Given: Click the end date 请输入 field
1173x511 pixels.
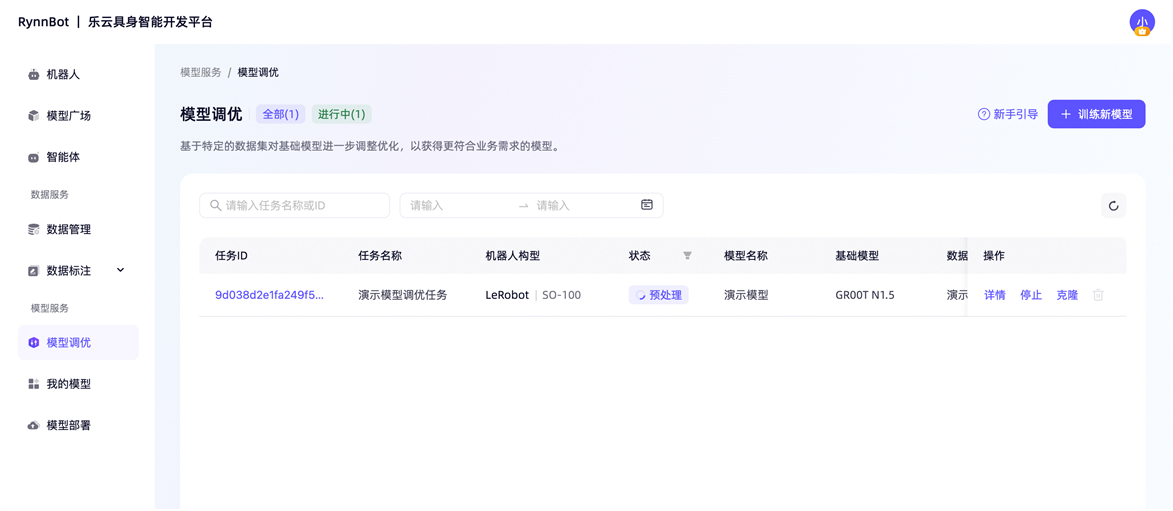Looking at the screenshot, I should (x=584, y=205).
